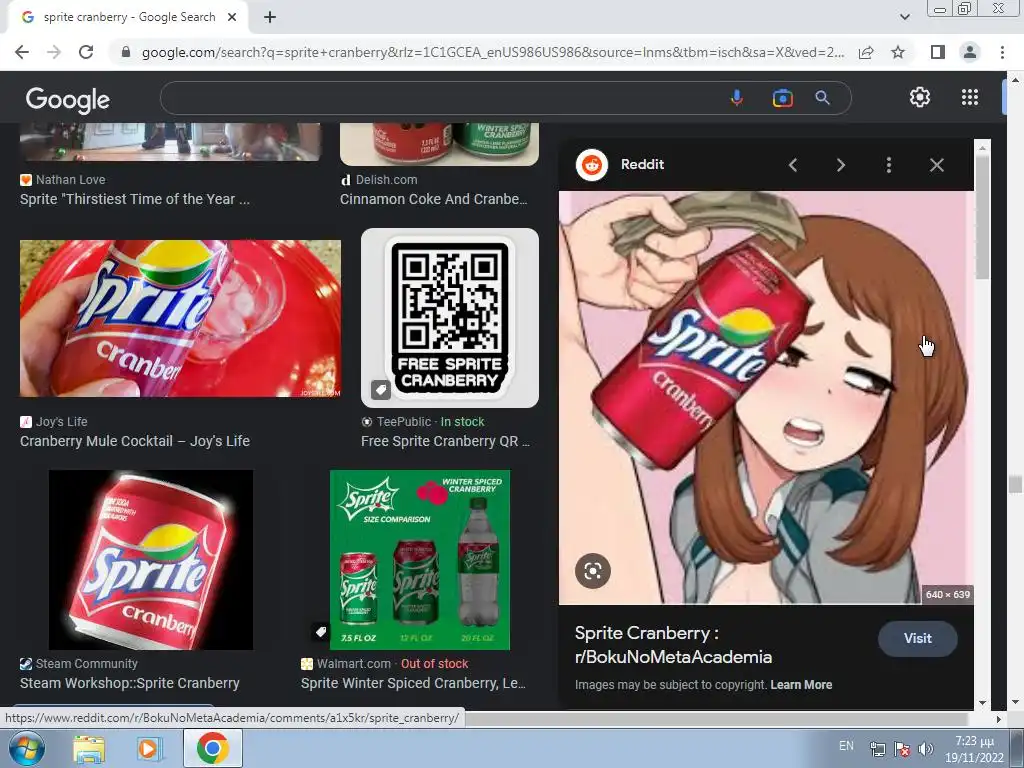This screenshot has height=768, width=1024.
Task: Click the page scrollbar up arrow
Action: [1015, 79]
